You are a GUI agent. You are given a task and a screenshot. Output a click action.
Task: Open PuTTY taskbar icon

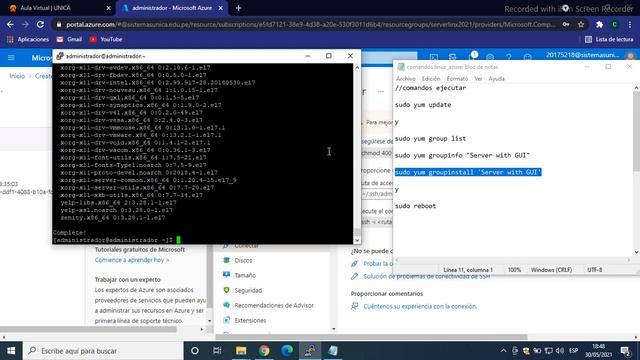tap(310, 351)
